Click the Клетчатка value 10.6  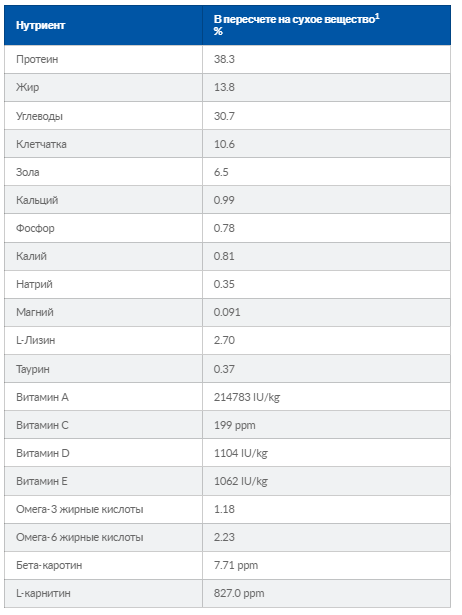(x=224, y=144)
